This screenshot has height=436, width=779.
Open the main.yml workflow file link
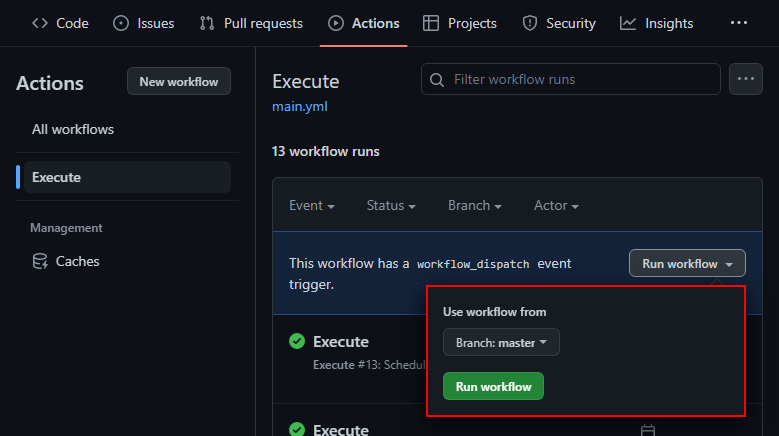pos(300,107)
